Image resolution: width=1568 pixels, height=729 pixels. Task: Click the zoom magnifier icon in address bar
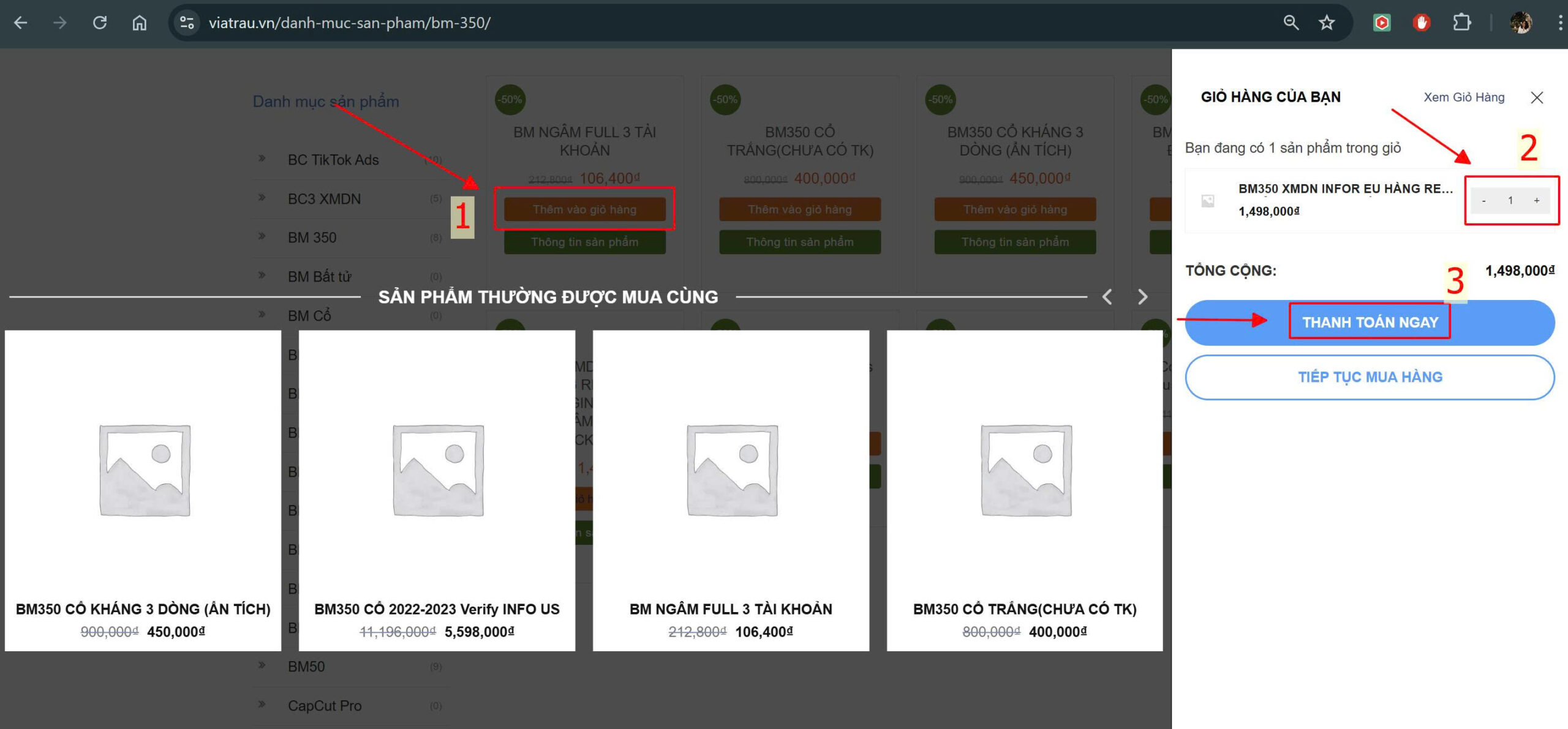pyautogui.click(x=1291, y=23)
